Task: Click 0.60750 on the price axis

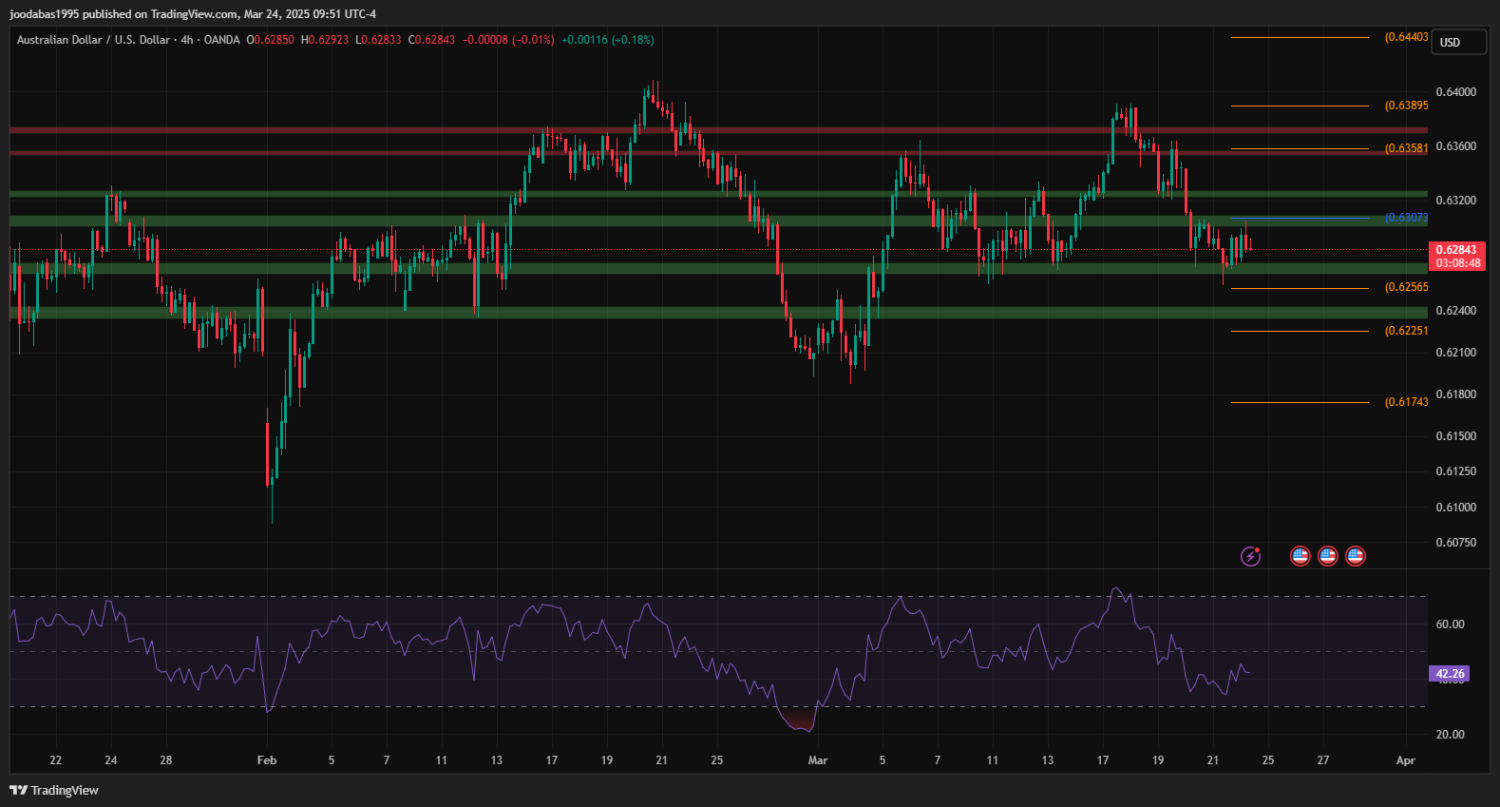Action: coord(1455,542)
